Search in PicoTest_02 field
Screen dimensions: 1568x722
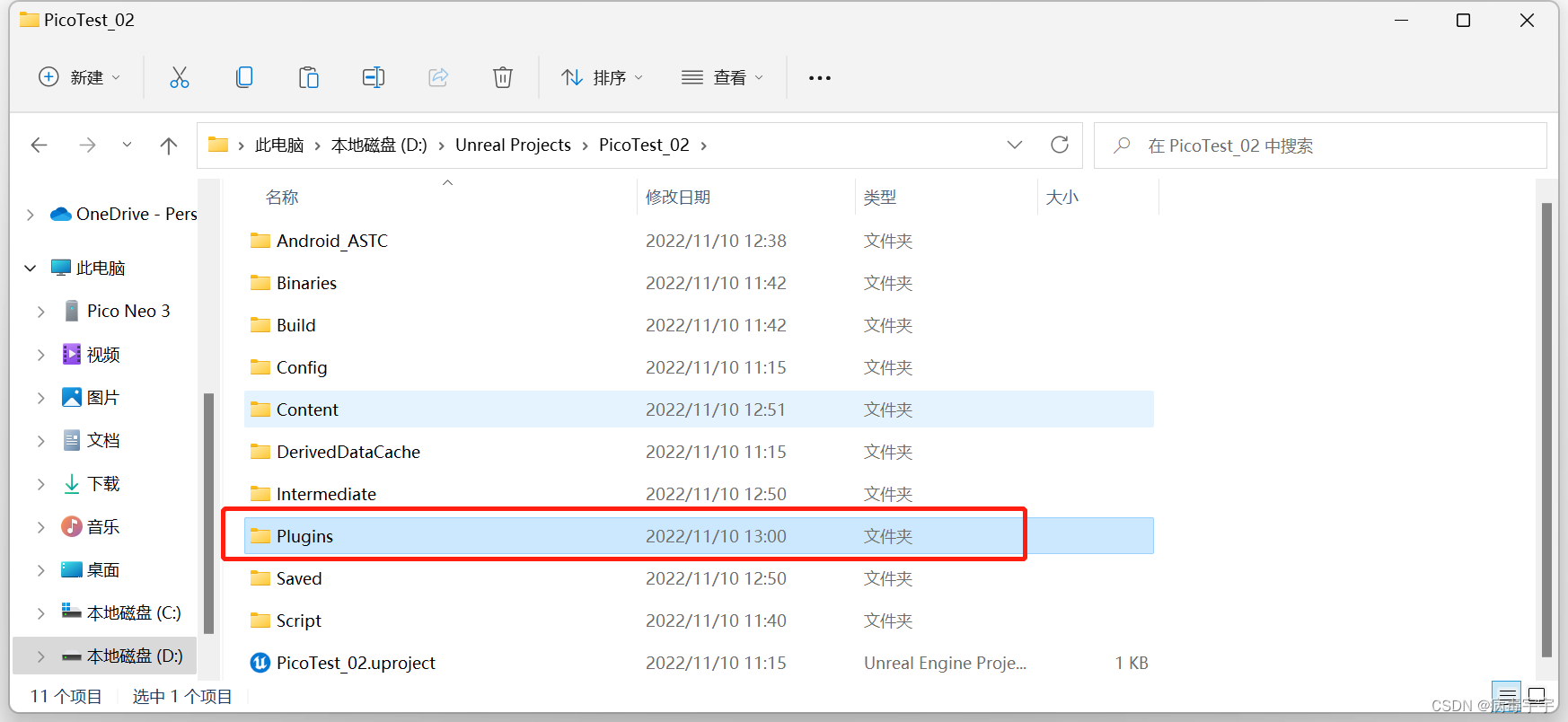click(1320, 145)
